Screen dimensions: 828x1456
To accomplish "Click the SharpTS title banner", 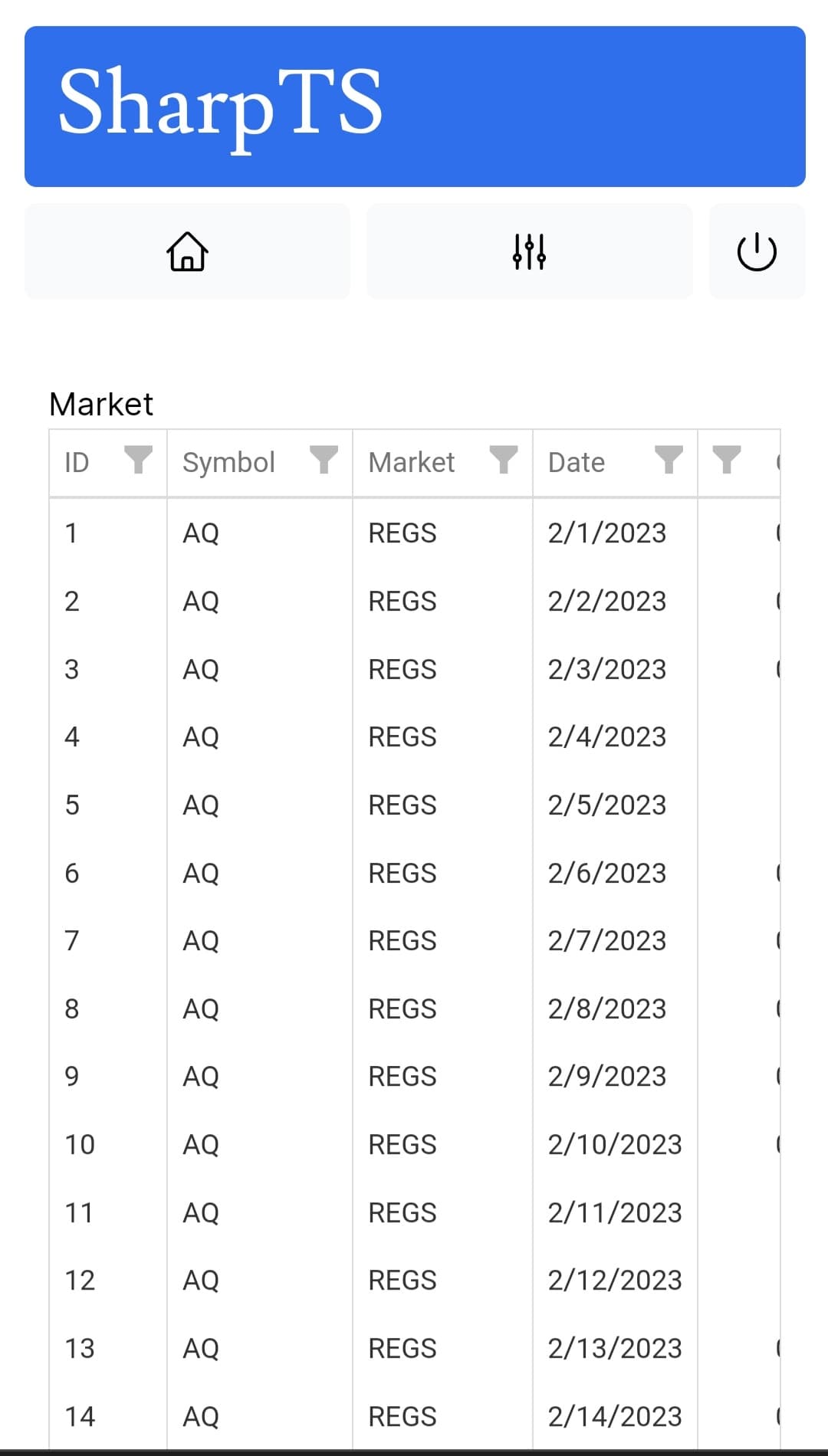I will tap(415, 107).
